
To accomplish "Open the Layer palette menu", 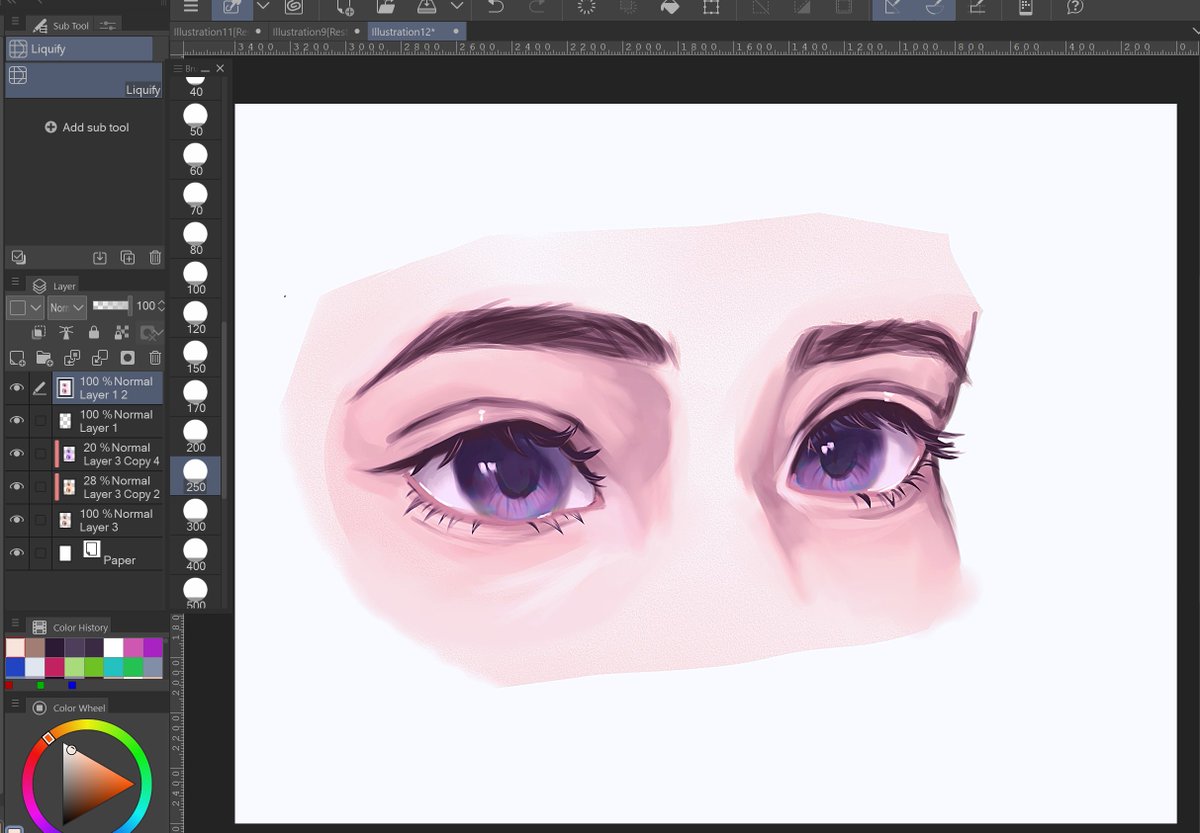I will coord(15,283).
